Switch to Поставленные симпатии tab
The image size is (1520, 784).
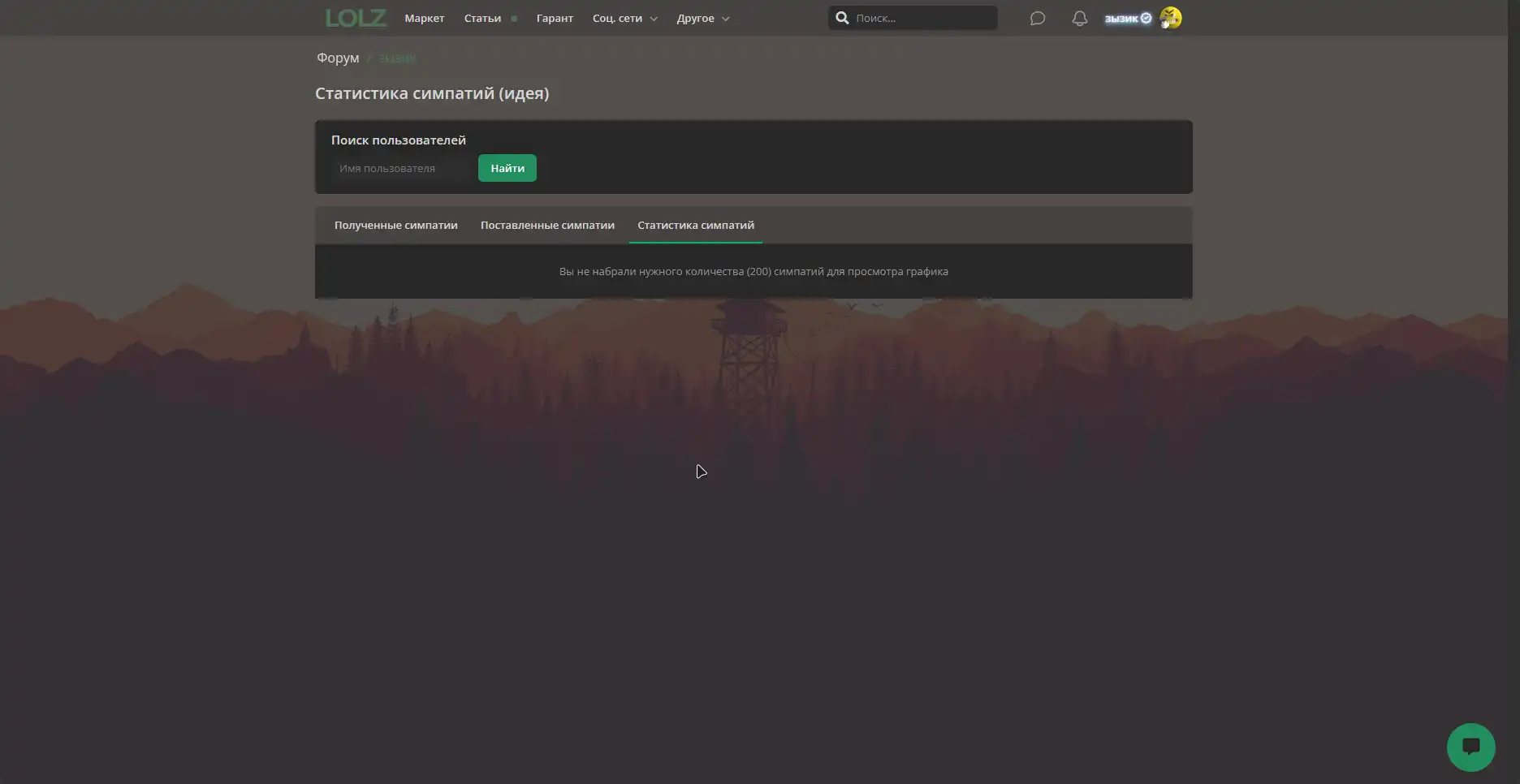[547, 225]
